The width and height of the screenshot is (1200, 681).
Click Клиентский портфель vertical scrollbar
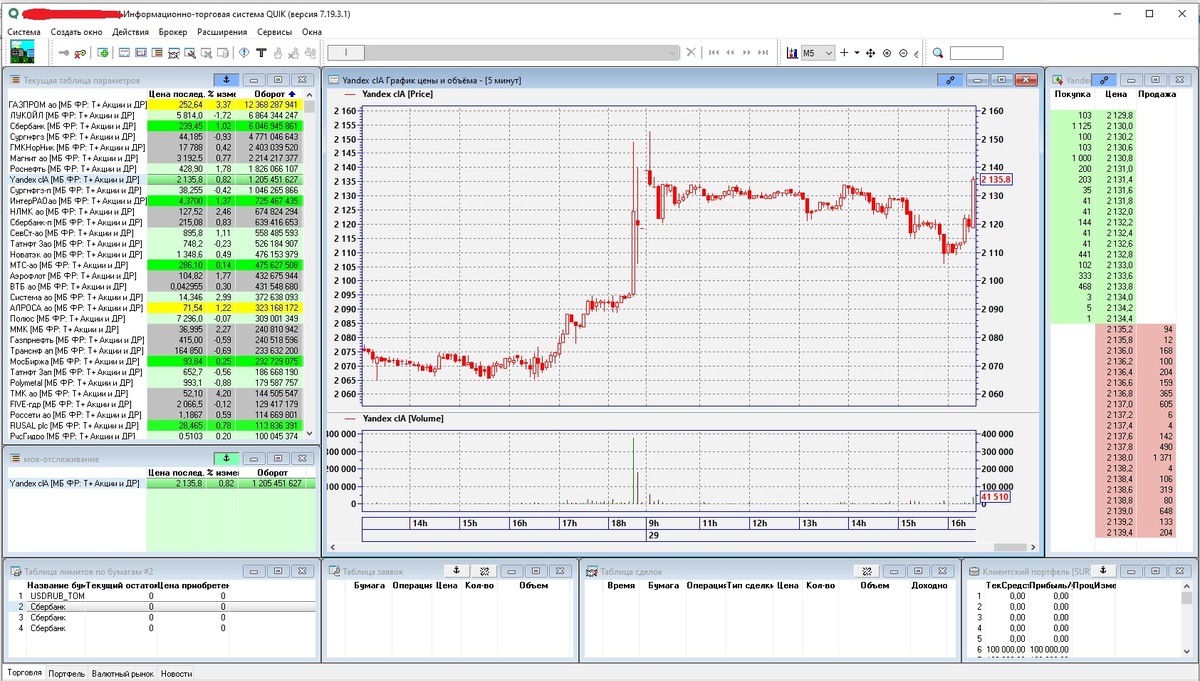[1186, 618]
